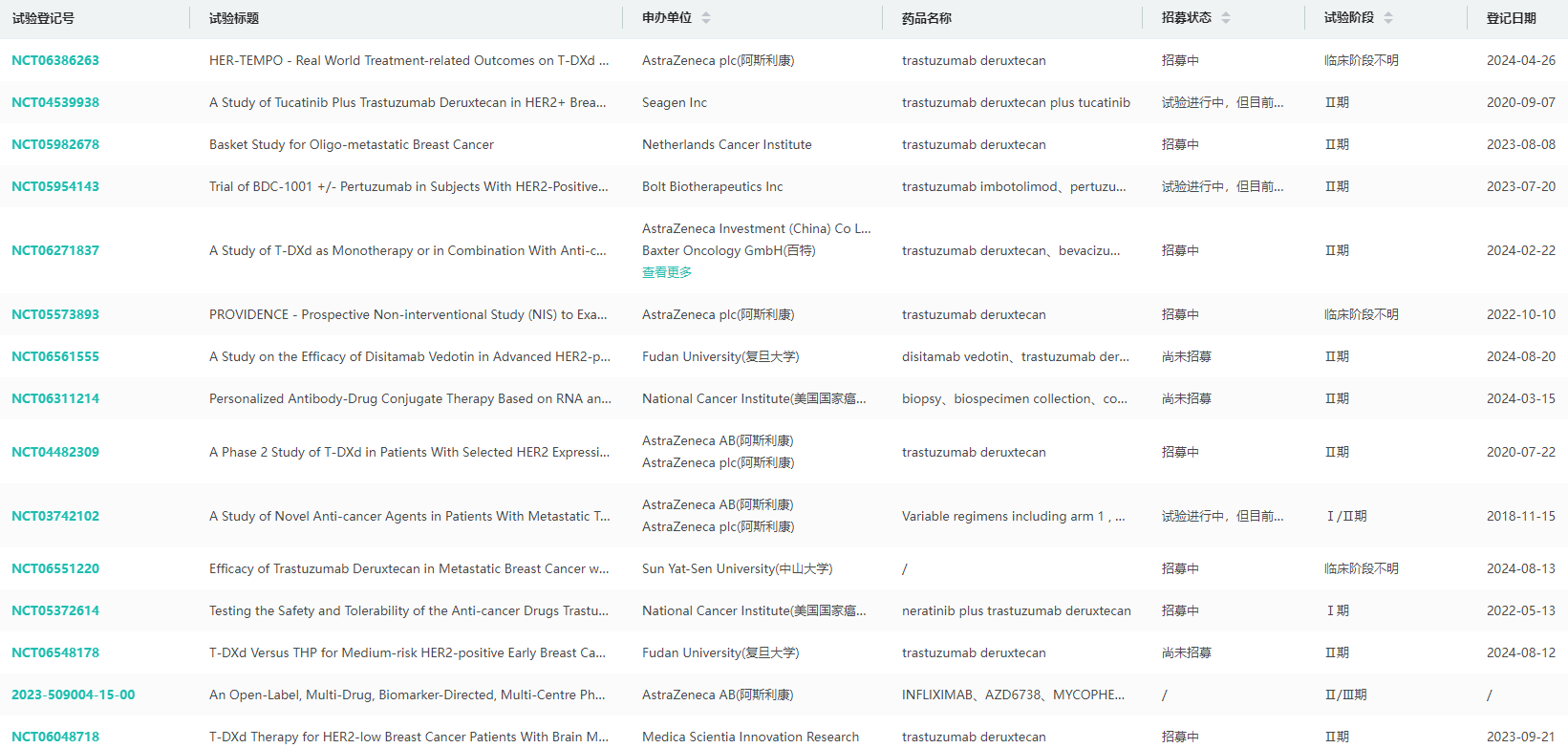
Task: Click drug 'neratinib plus trastuzumab deruxtecan'
Action: [x=1017, y=610]
